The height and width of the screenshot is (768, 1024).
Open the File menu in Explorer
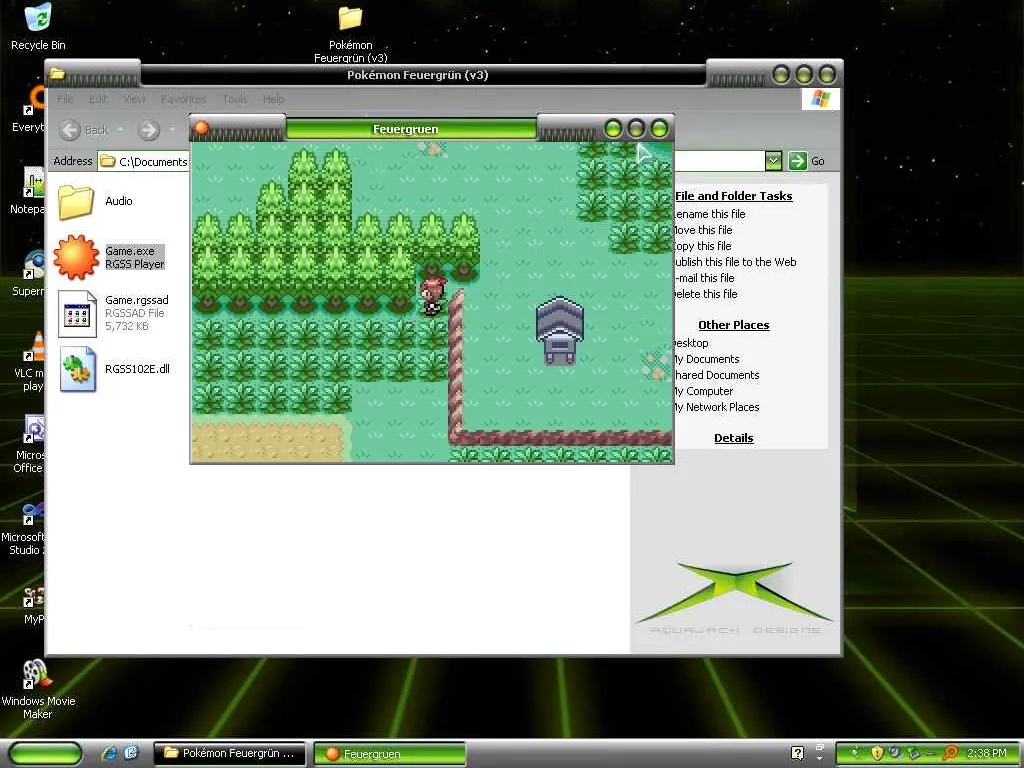tap(65, 99)
